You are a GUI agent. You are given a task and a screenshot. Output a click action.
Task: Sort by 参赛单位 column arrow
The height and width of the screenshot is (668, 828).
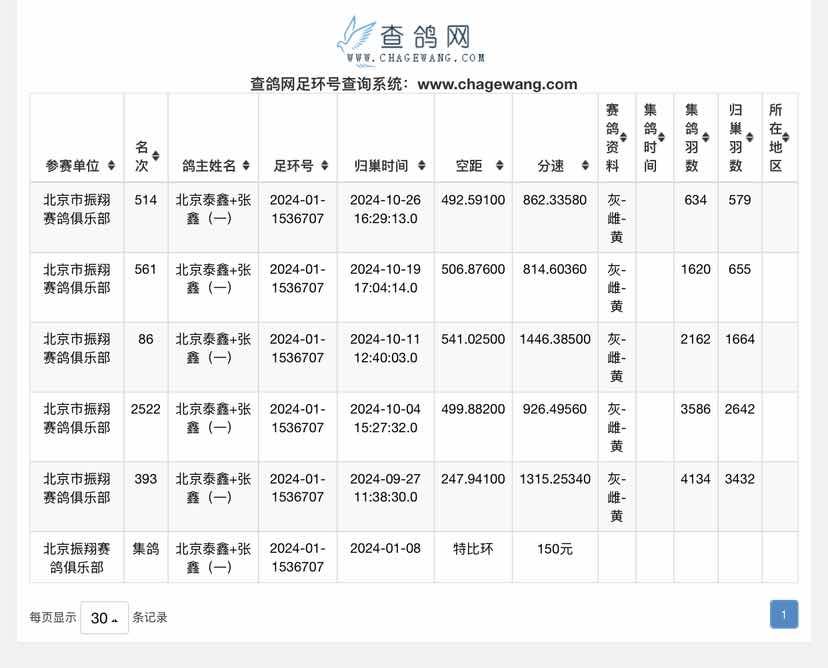(110, 166)
